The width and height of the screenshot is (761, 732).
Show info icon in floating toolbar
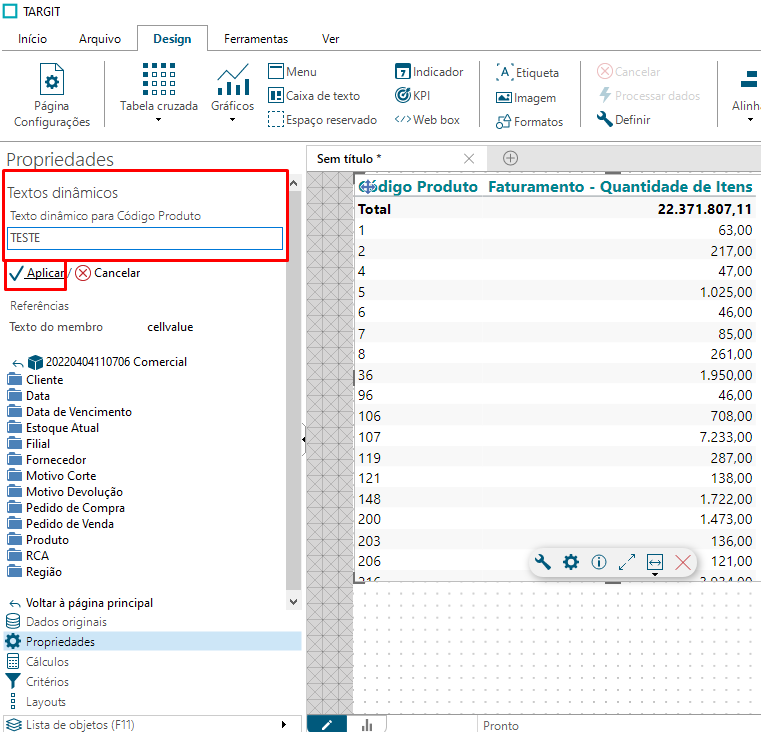click(599, 562)
